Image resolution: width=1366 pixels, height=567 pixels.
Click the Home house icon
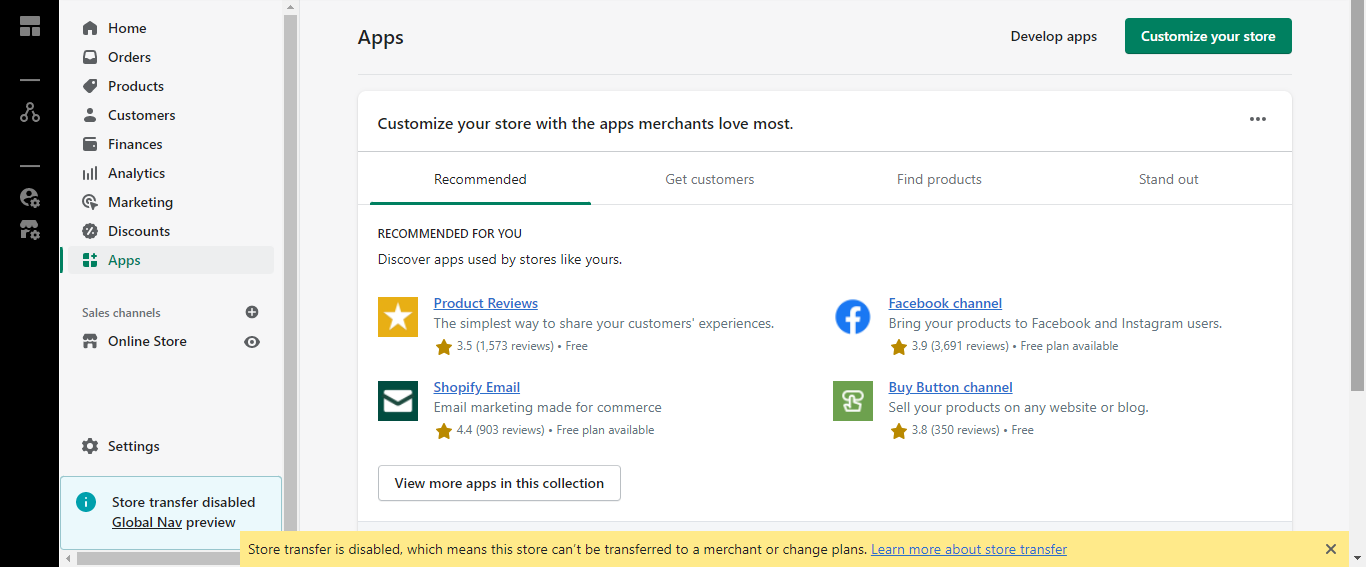click(90, 28)
